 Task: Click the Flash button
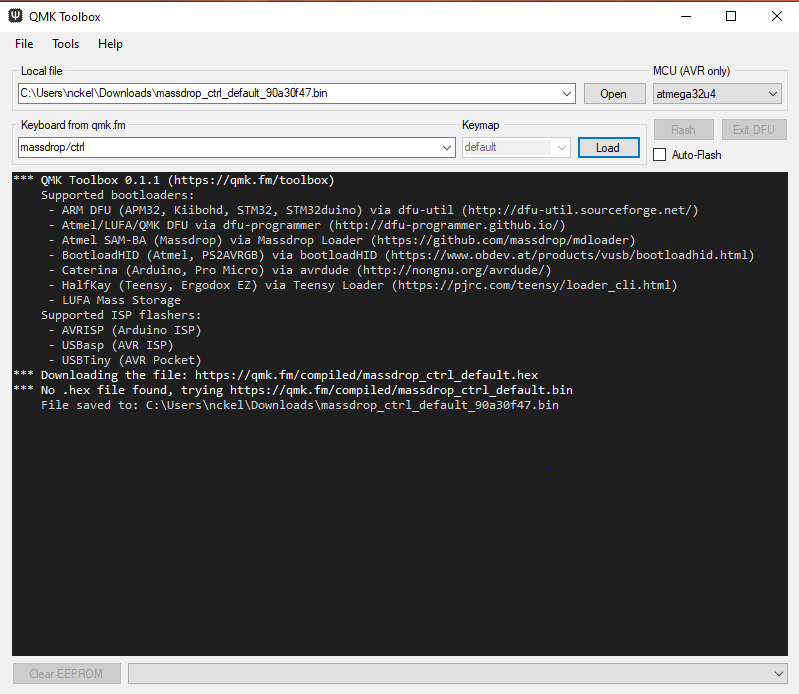pyautogui.click(x=683, y=130)
